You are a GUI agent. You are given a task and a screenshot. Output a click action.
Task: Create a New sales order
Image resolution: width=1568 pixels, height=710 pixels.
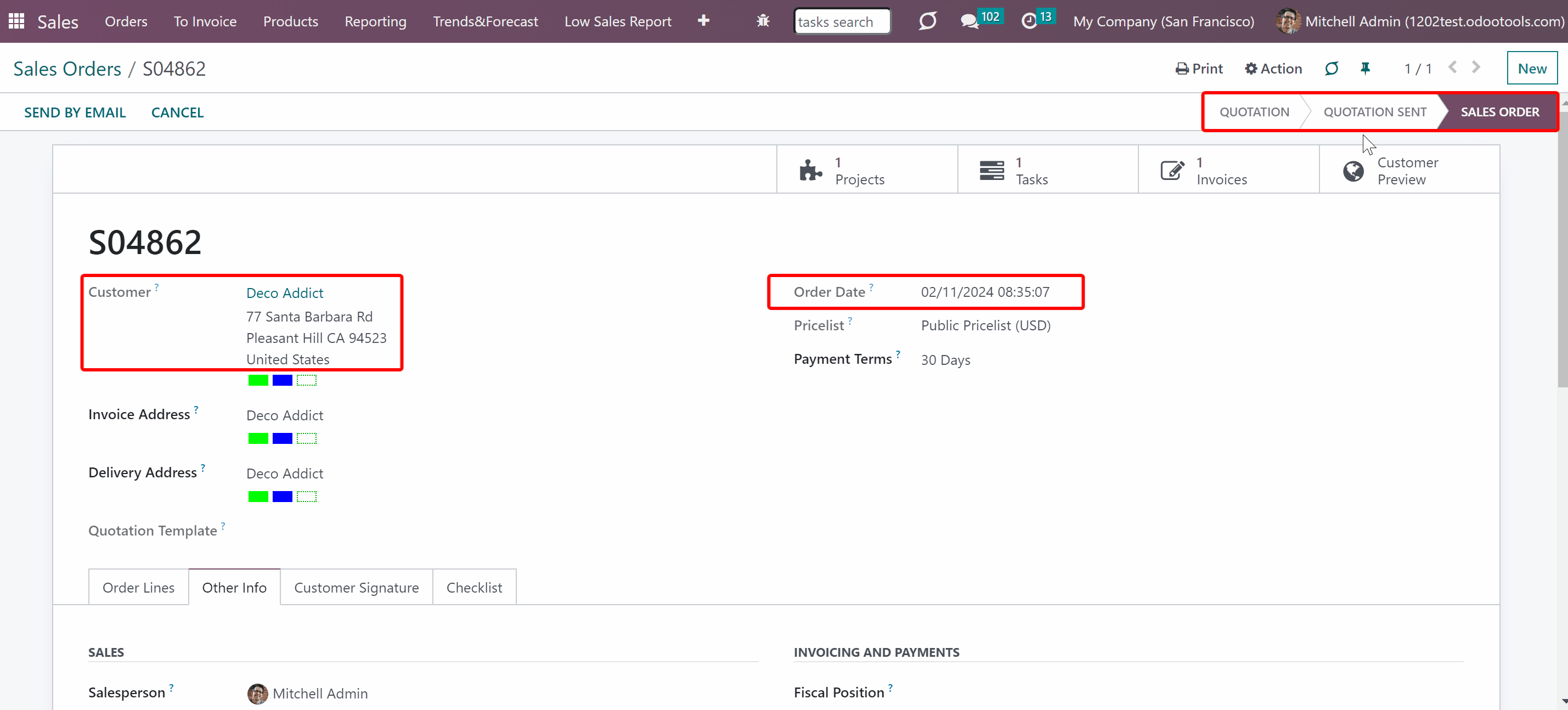coord(1531,68)
